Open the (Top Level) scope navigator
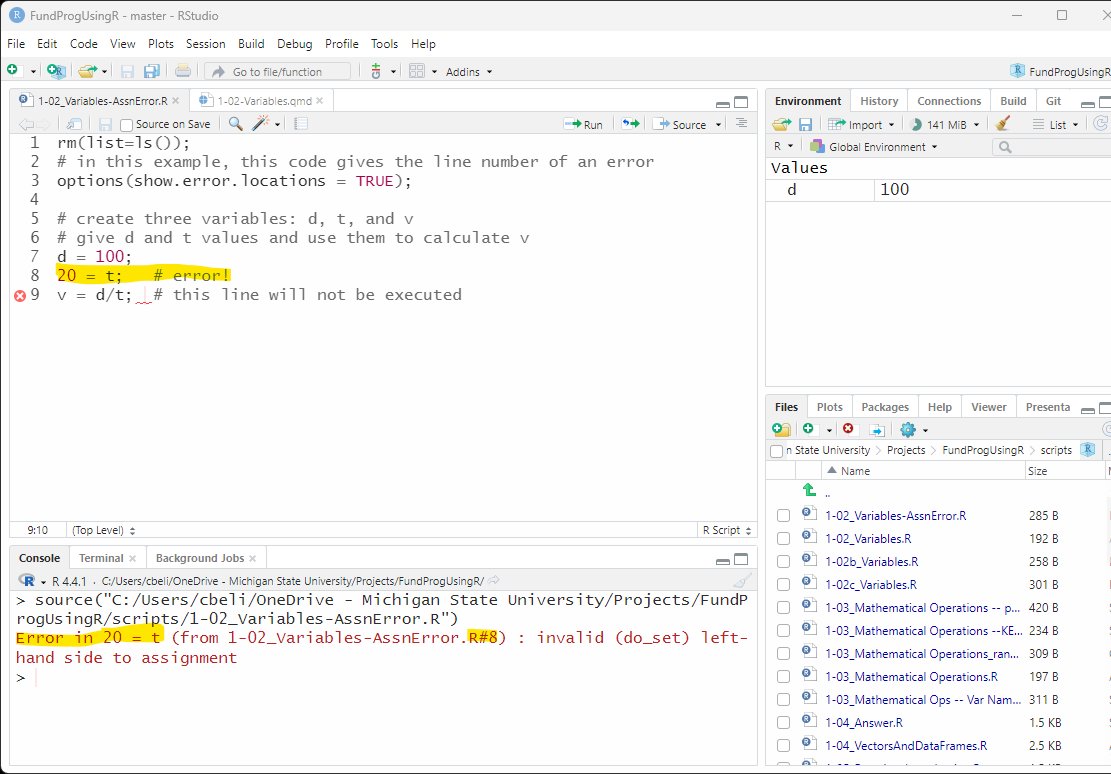Viewport: 1111px width, 774px height. coord(103,530)
